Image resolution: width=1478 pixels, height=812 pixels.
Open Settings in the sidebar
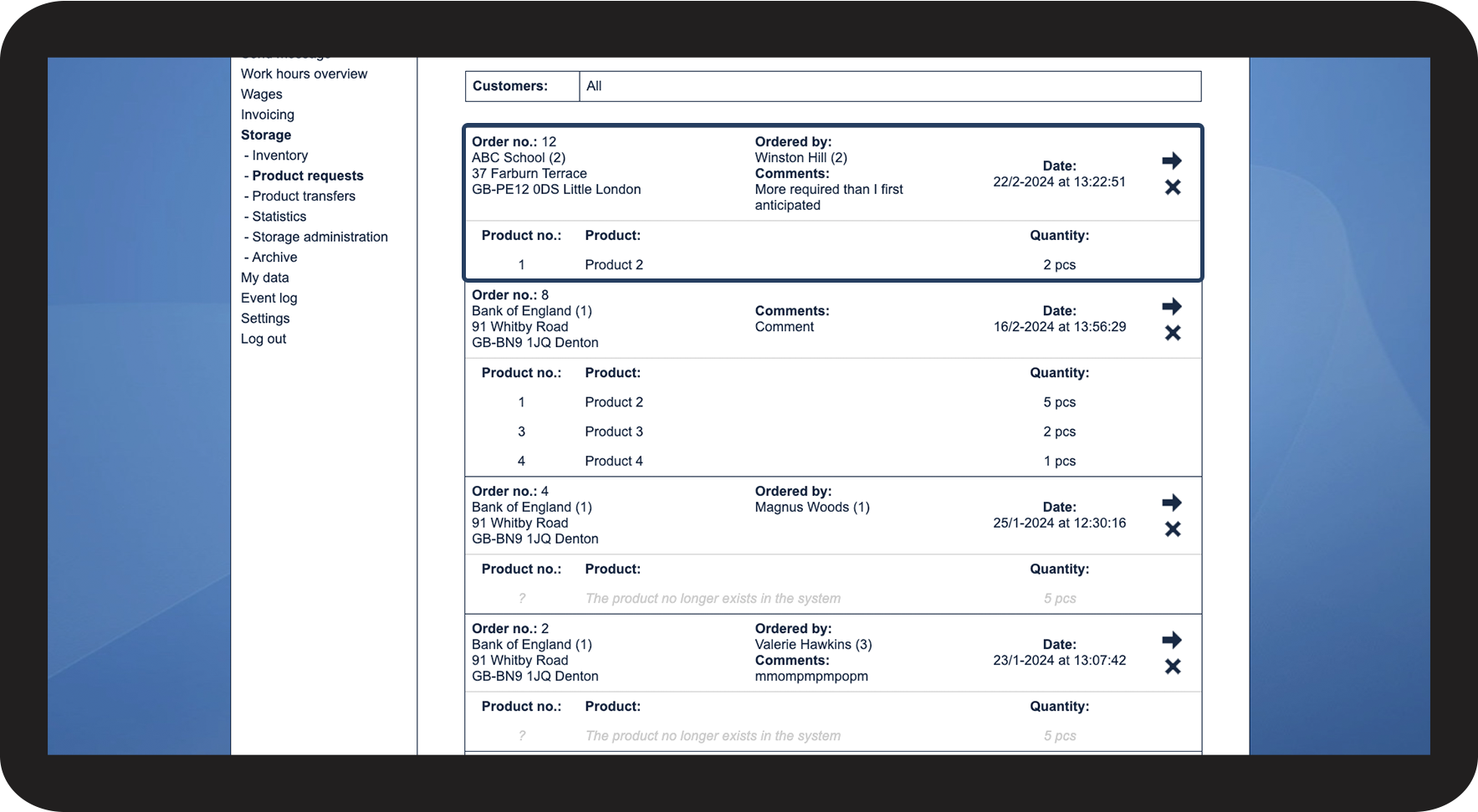265,319
